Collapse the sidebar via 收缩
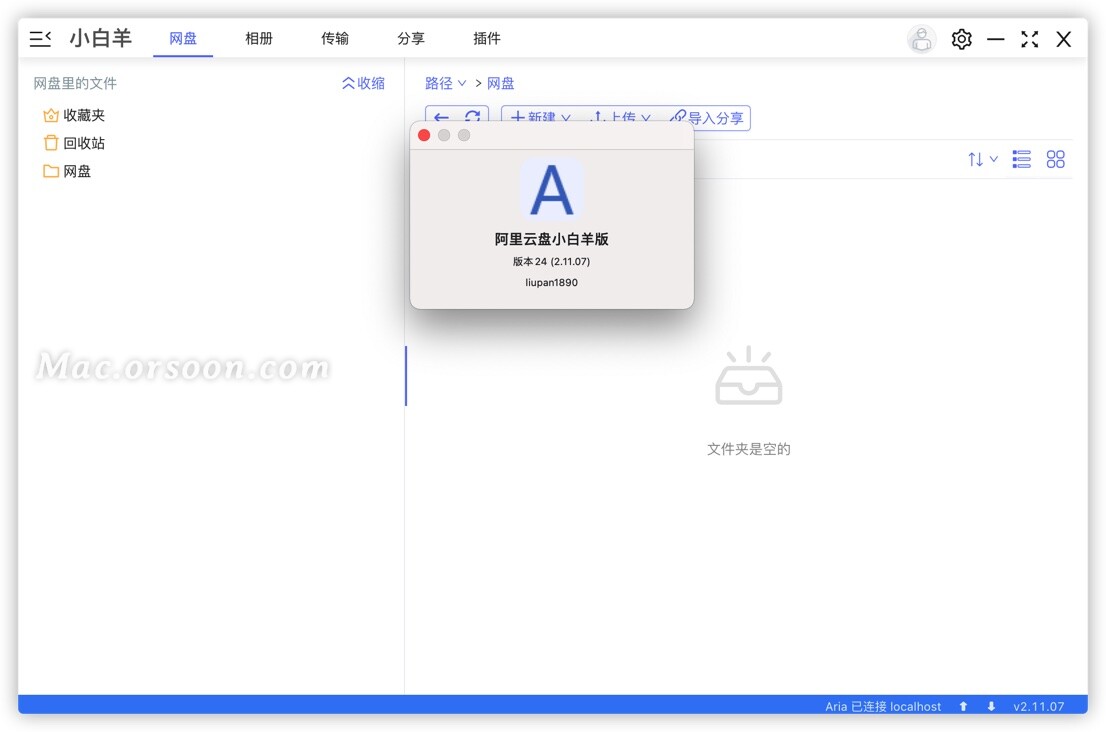This screenshot has height=732, width=1106. point(364,83)
